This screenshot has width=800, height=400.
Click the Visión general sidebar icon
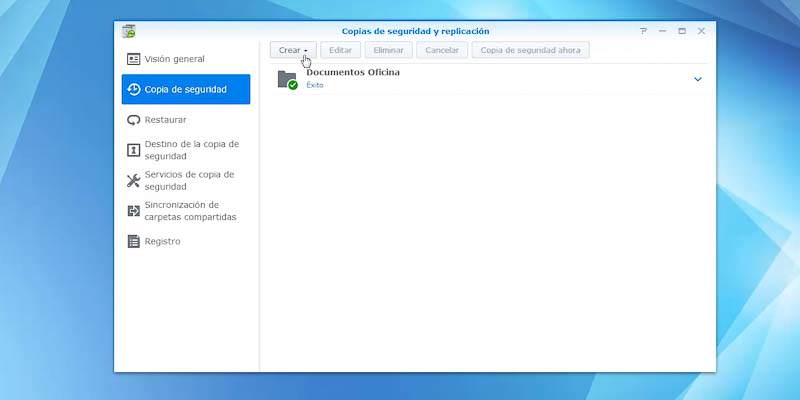pyautogui.click(x=133, y=59)
